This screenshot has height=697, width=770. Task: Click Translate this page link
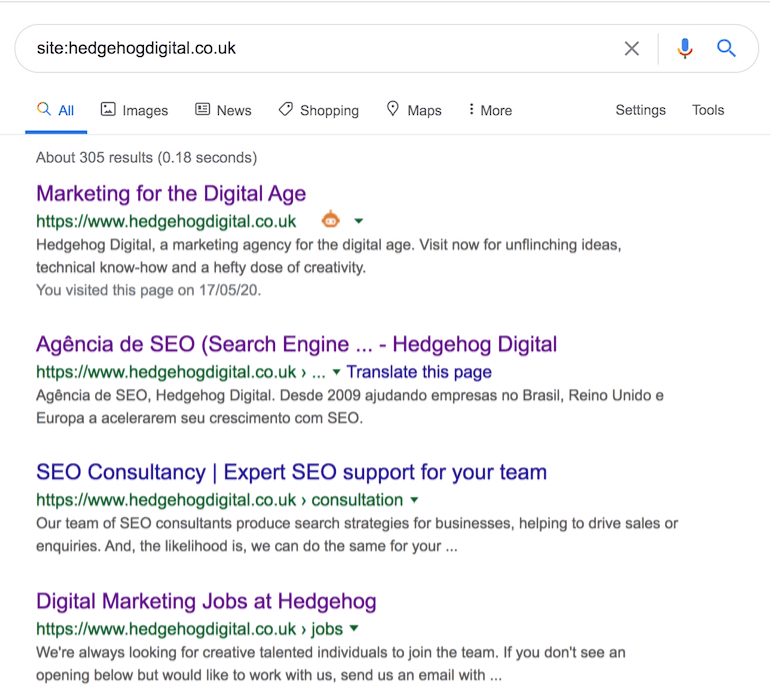[419, 372]
